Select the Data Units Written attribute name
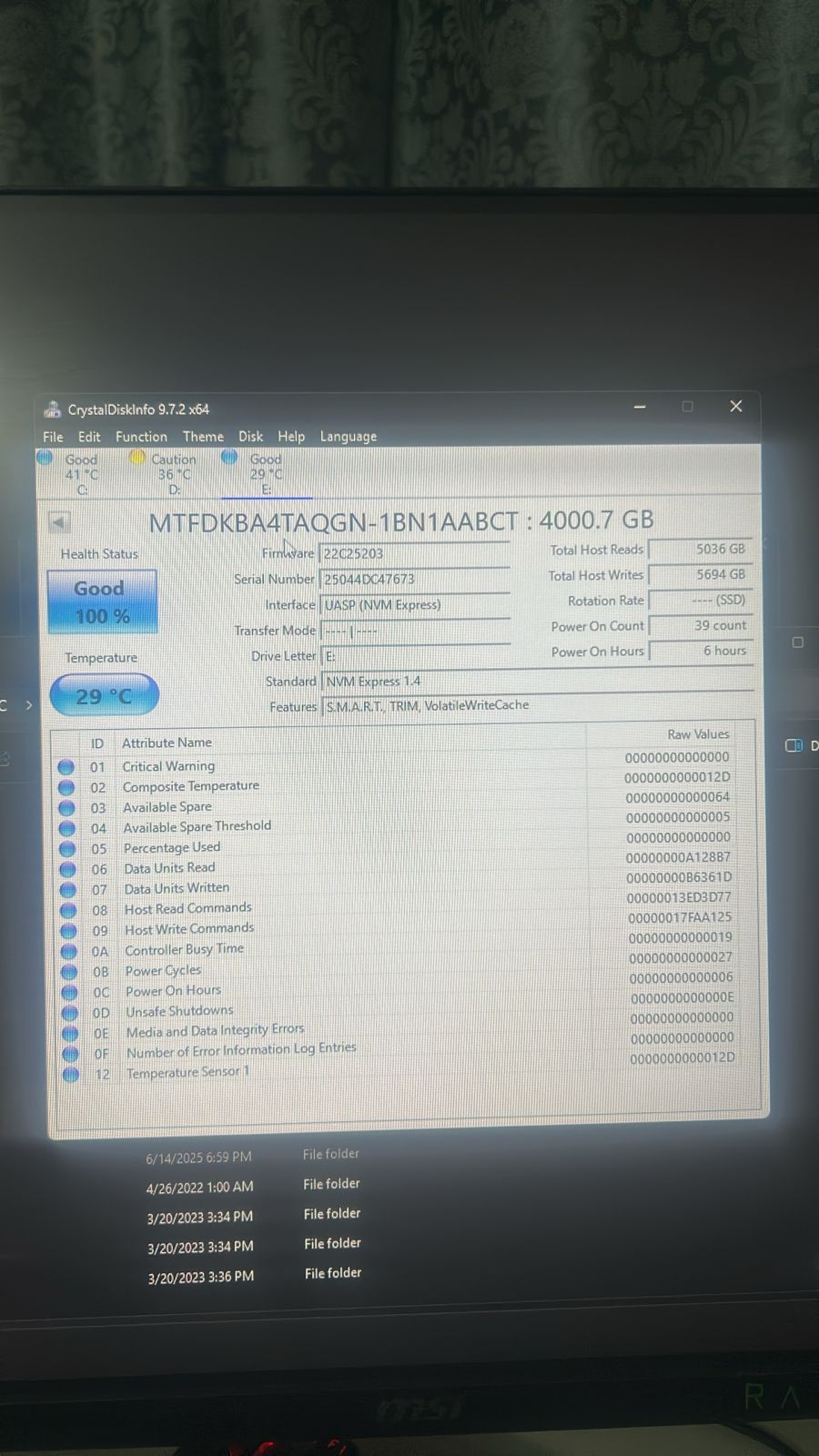819x1456 pixels. coord(177,888)
